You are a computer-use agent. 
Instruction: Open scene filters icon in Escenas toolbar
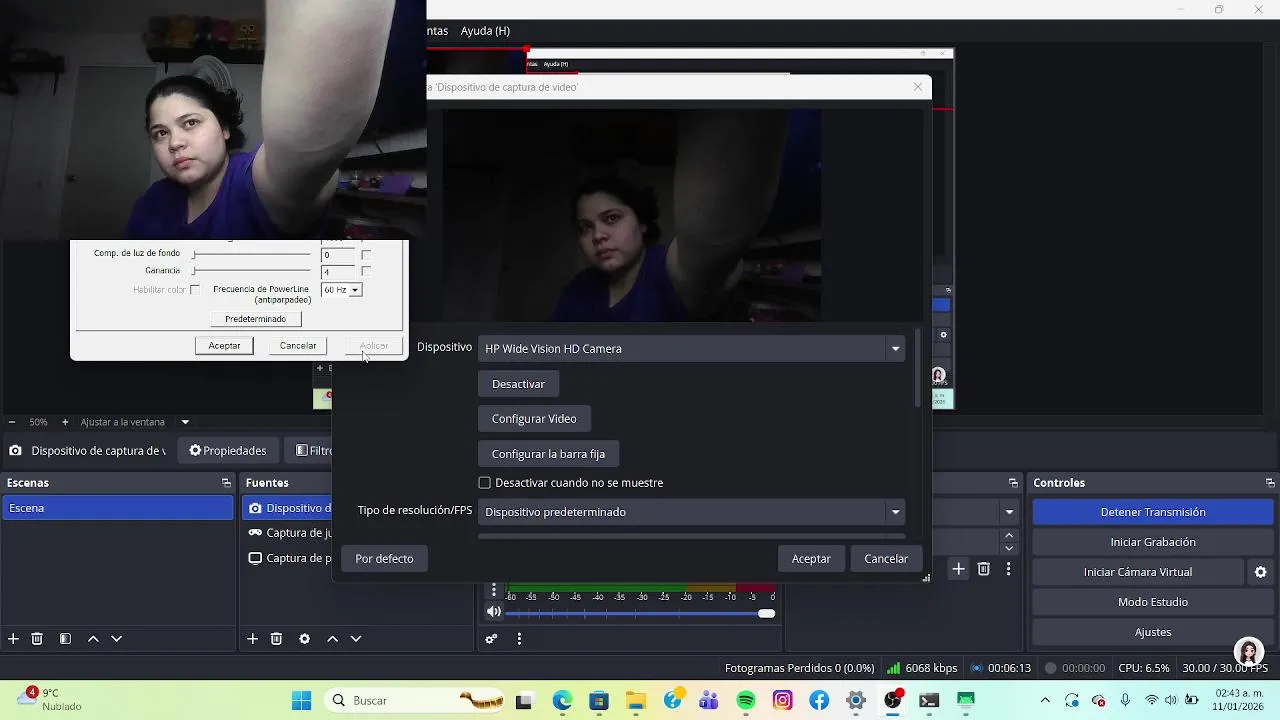tap(65, 638)
